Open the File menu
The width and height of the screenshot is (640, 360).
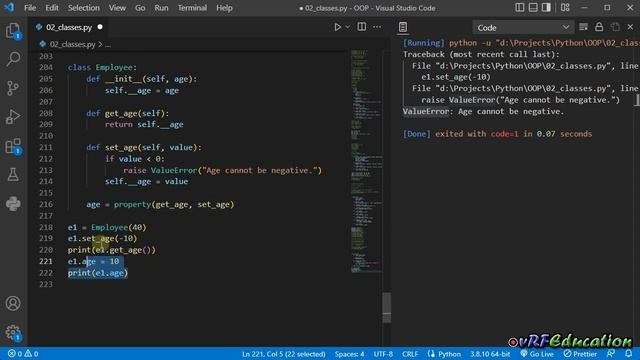coord(30,8)
